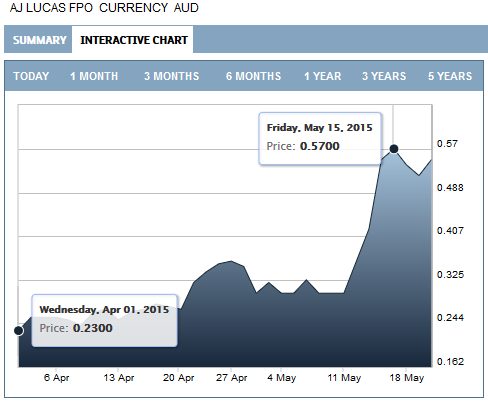Click the 11 May axis label
The height and width of the screenshot is (403, 488).
click(344, 378)
